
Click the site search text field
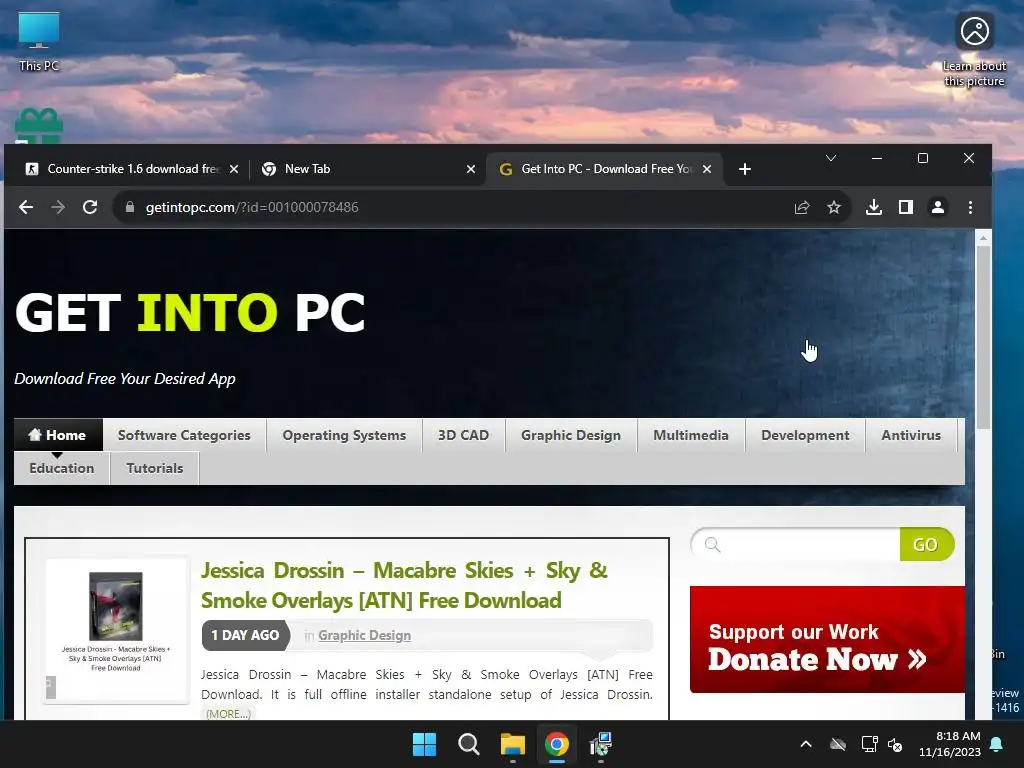pos(795,545)
